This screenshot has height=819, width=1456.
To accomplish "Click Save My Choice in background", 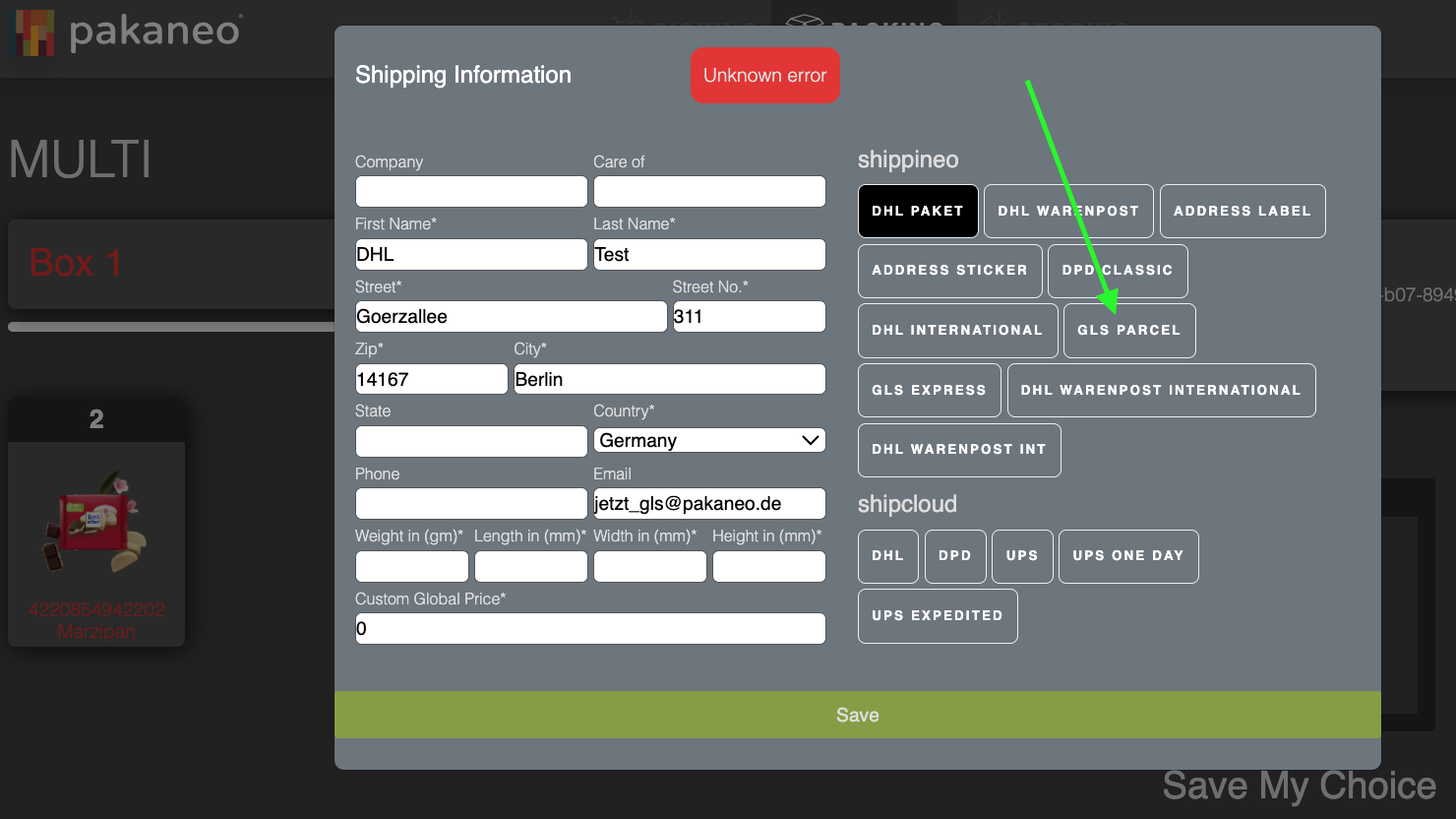I will click(x=1299, y=786).
